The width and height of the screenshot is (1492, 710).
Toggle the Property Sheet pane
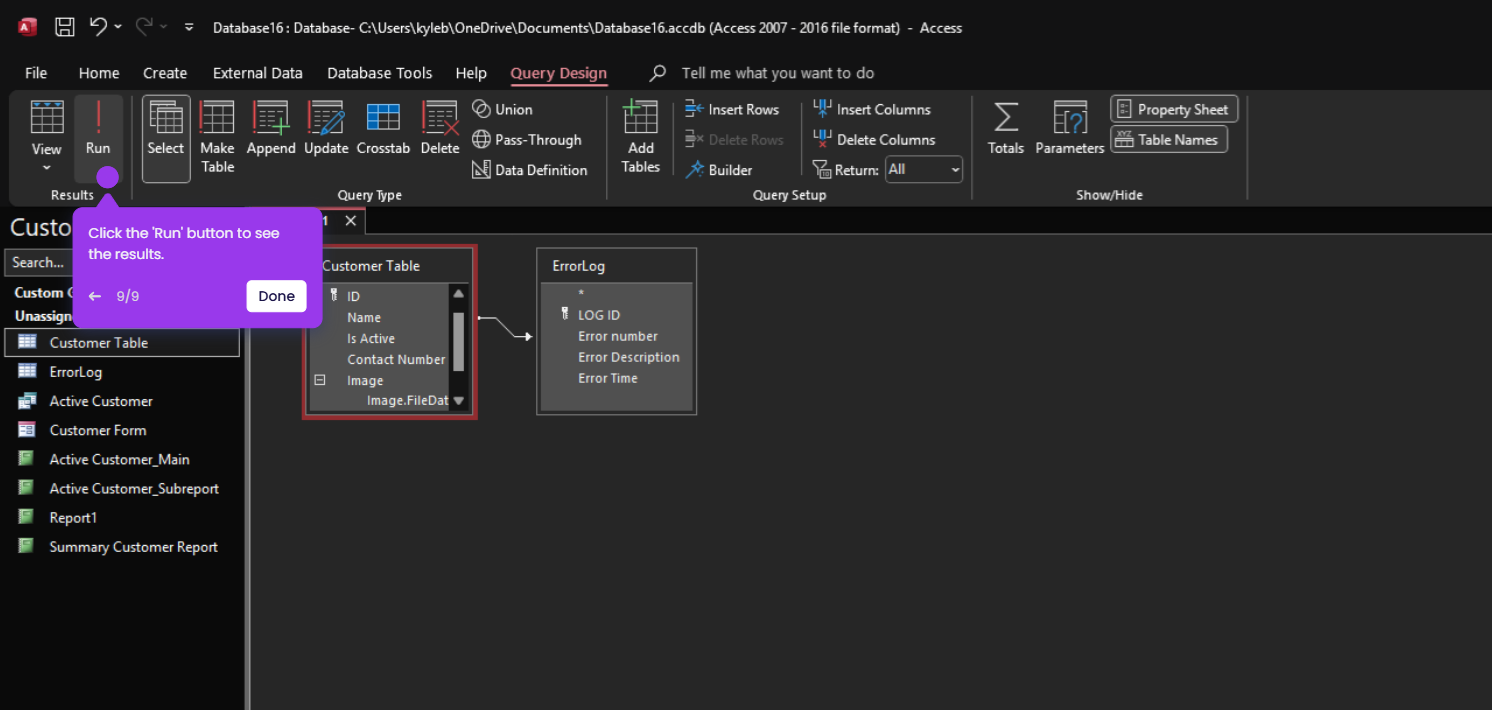click(x=1174, y=109)
